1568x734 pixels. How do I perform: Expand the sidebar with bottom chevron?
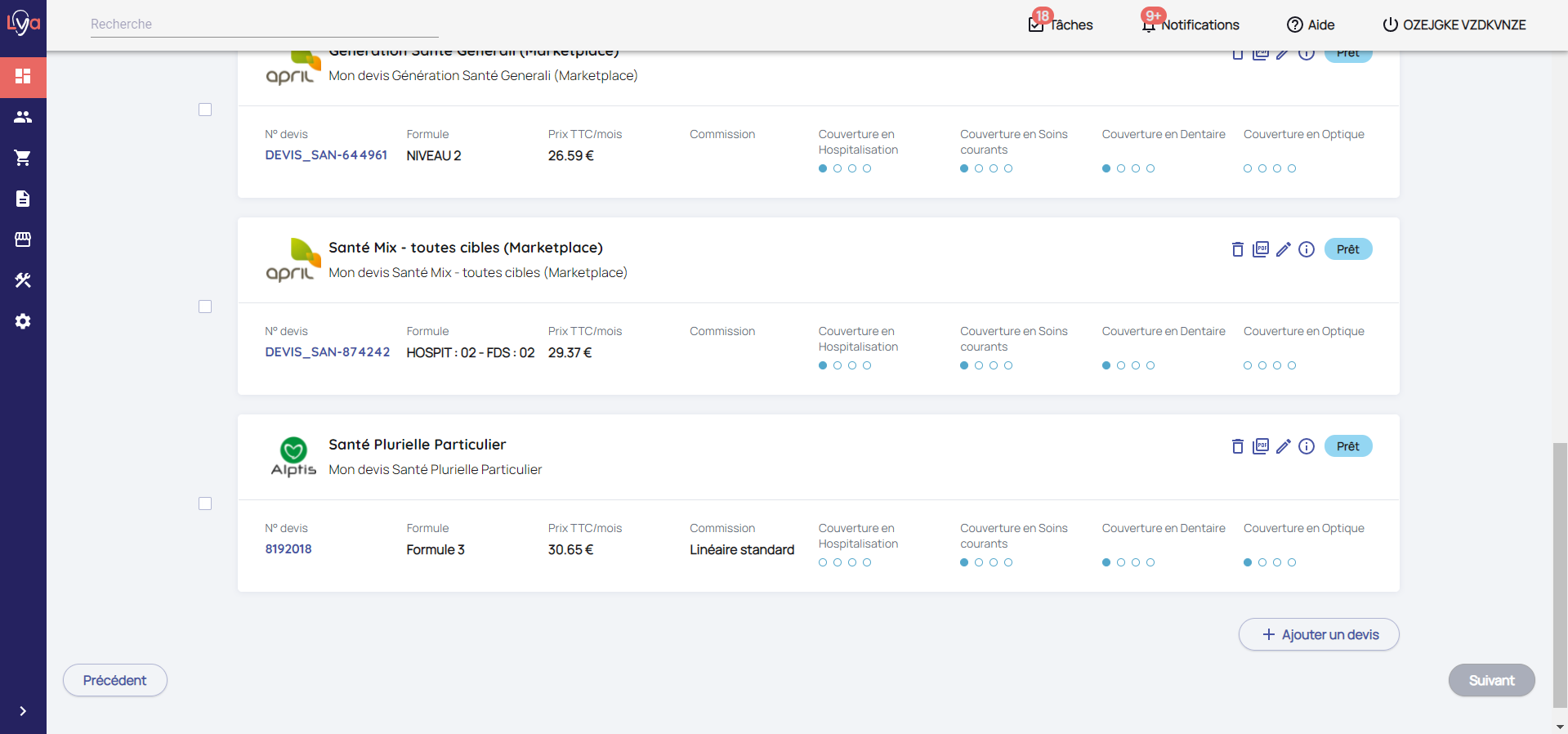(23, 711)
